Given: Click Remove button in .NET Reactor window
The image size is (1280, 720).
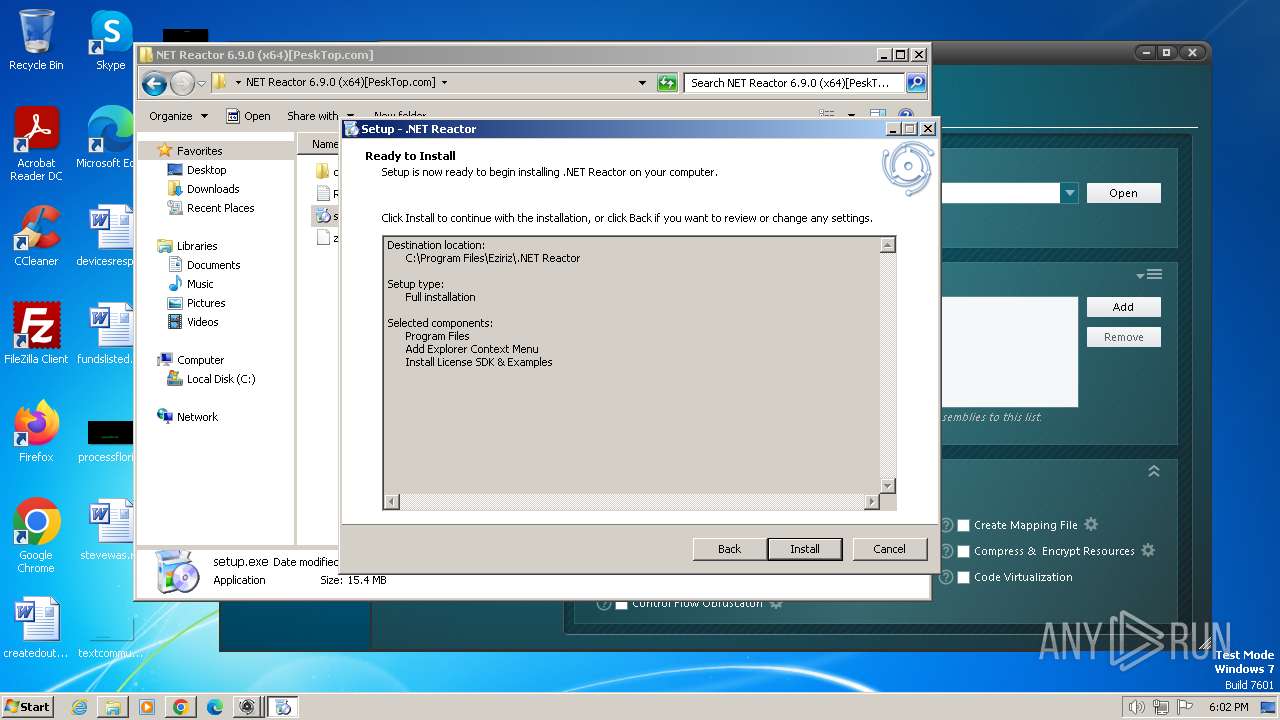Looking at the screenshot, I should coord(1123,337).
